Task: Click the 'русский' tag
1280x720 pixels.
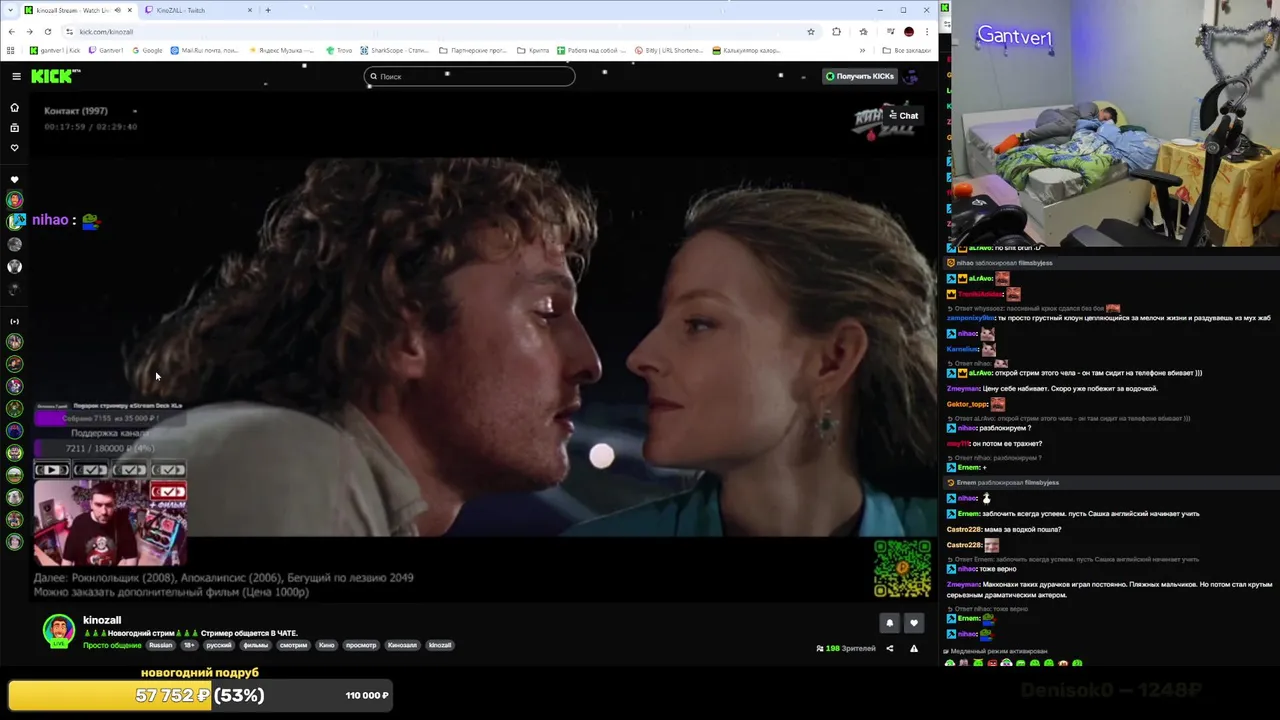Action: coord(219,645)
